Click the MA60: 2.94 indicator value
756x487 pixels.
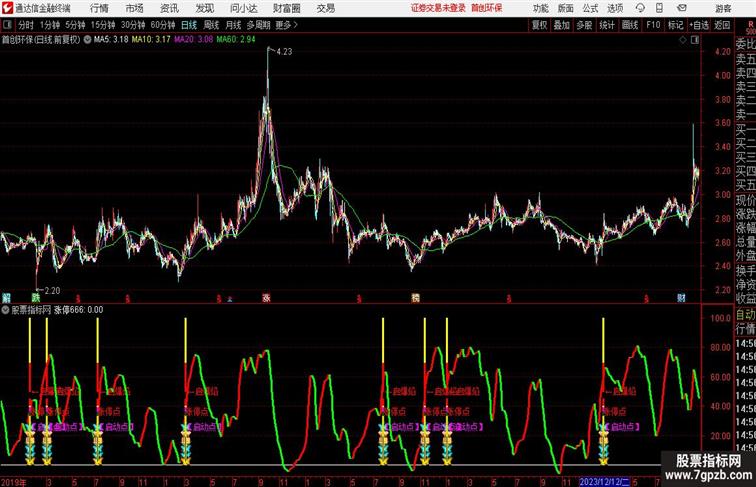(x=236, y=40)
